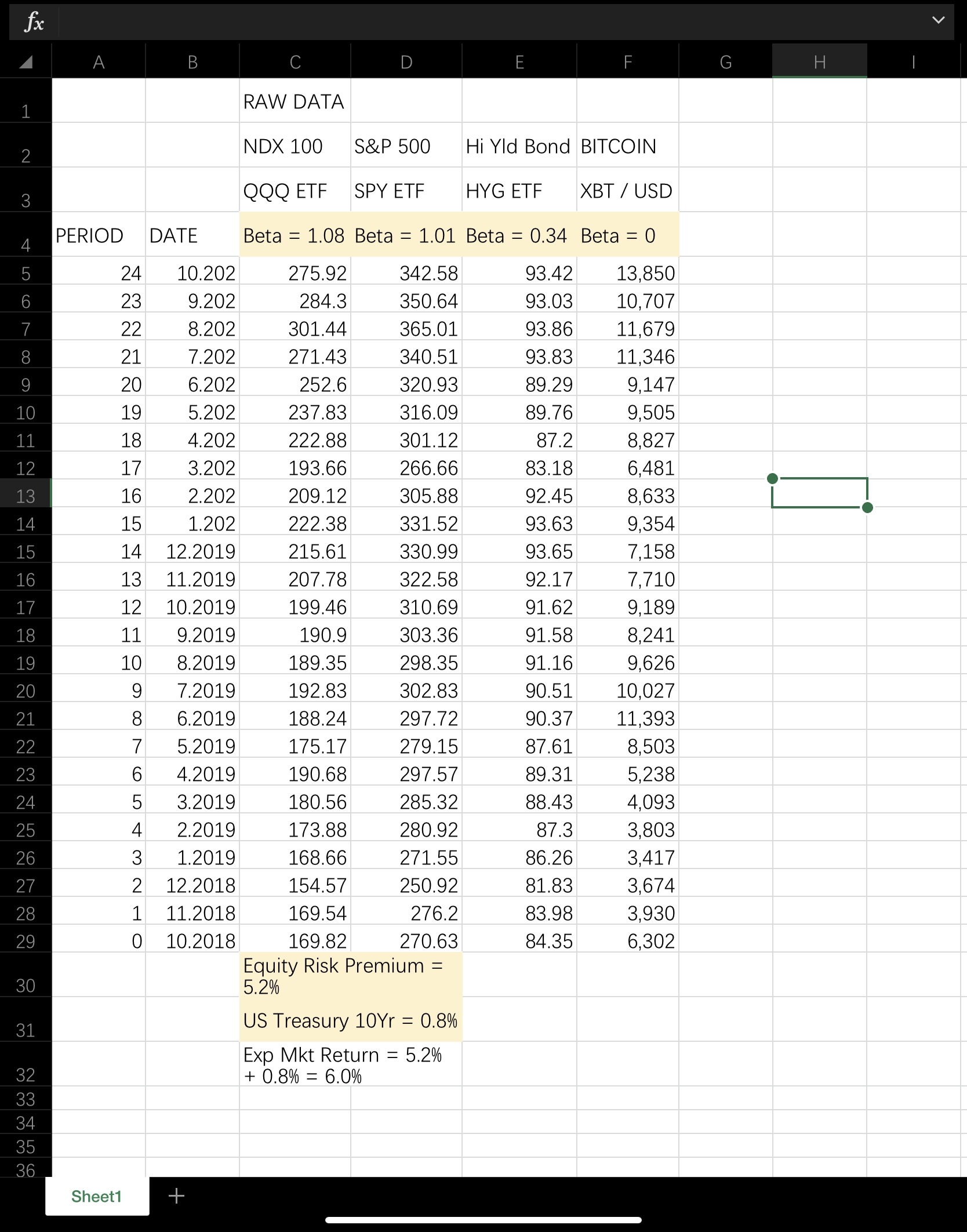Expand the formula bar with the chevron

pos(937,21)
